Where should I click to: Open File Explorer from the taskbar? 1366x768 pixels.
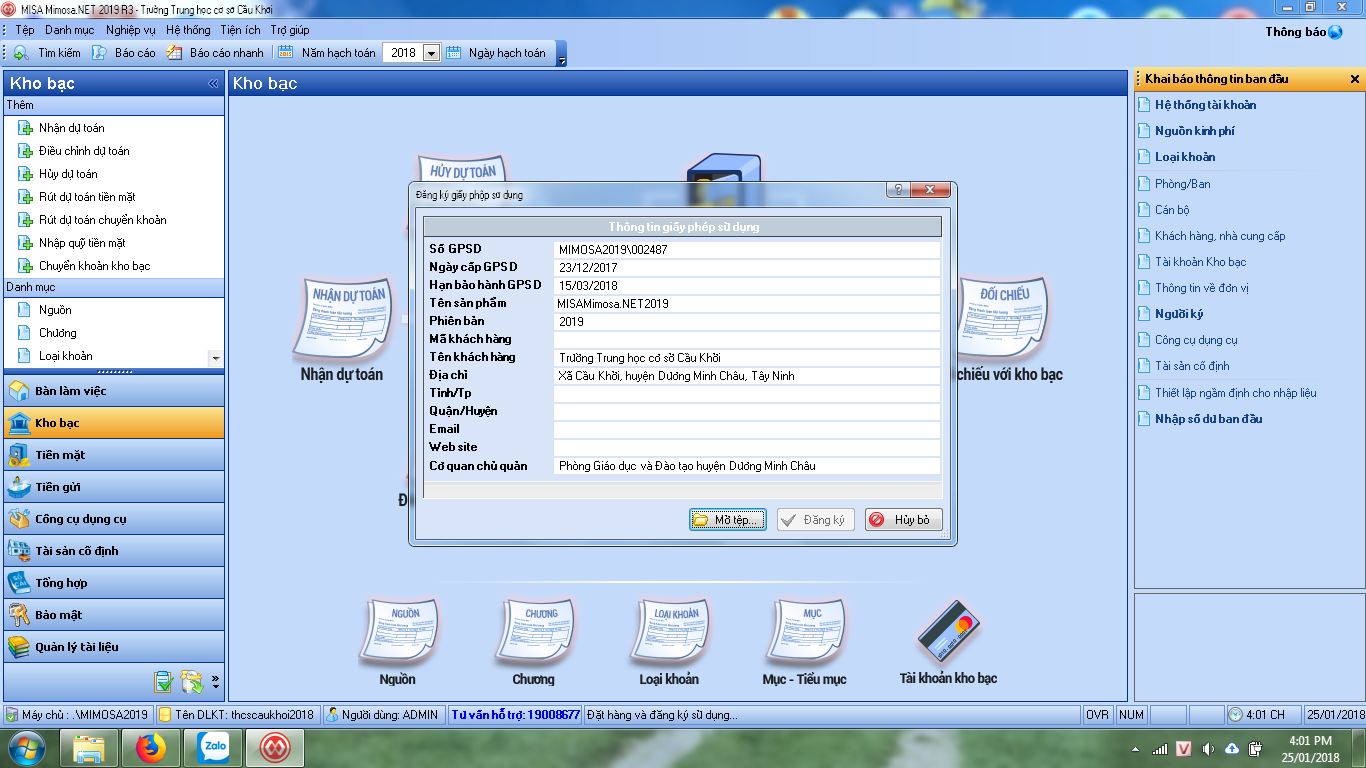(x=89, y=748)
